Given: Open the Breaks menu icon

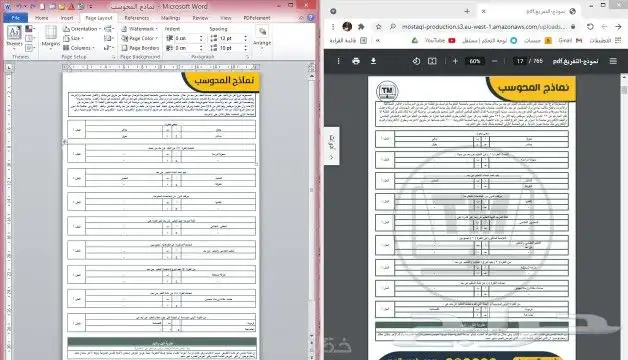Looking at the screenshot, I should click(108, 29).
